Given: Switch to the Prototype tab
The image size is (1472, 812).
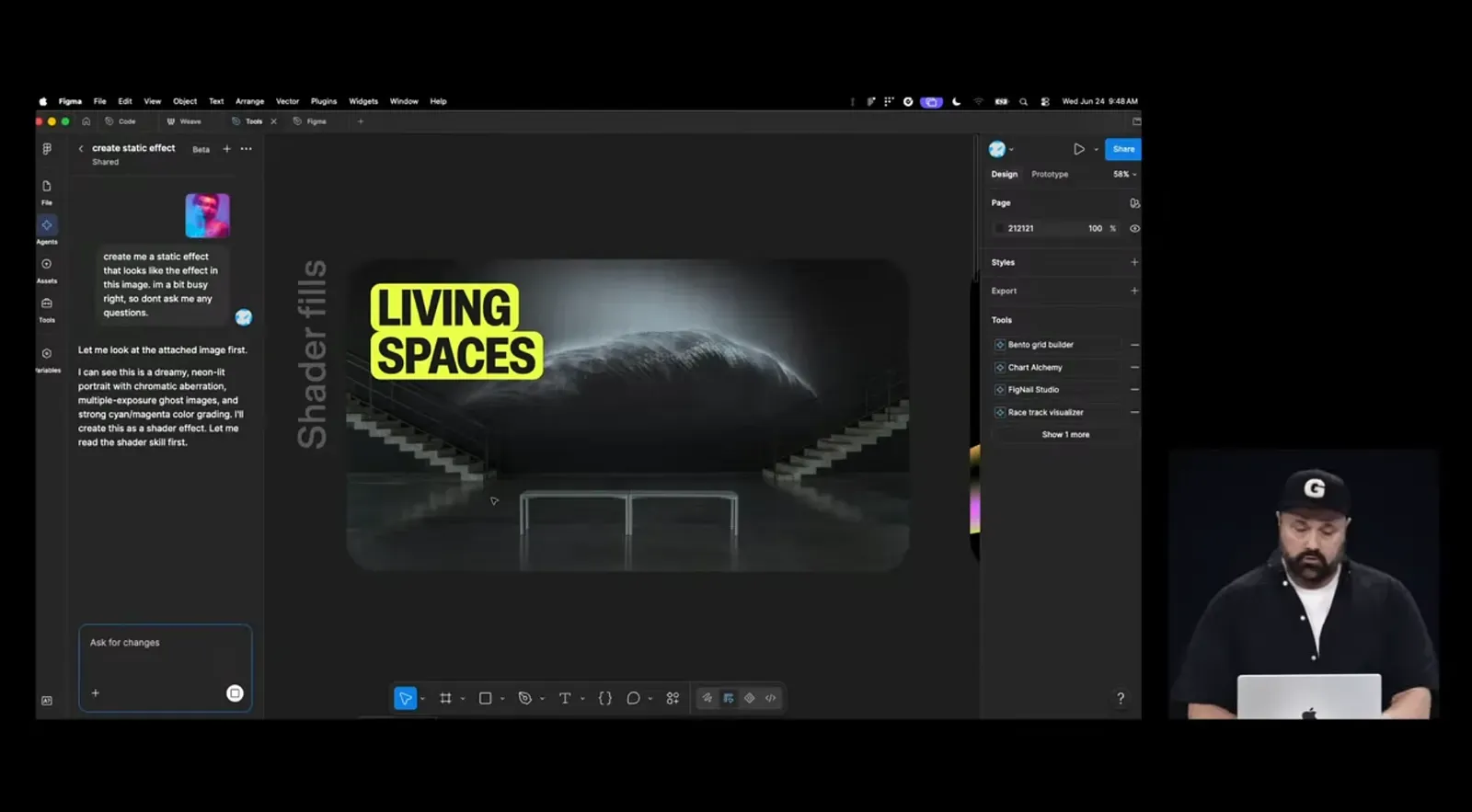Looking at the screenshot, I should point(1050,174).
